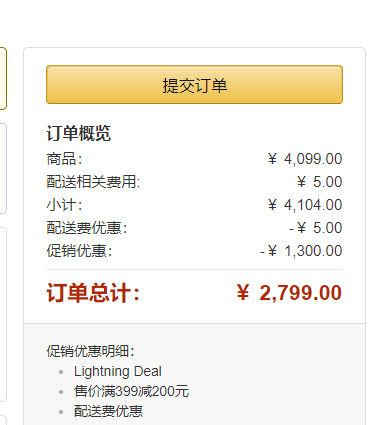Click the ¥ 4,104.00 subtotal amount

coord(305,205)
